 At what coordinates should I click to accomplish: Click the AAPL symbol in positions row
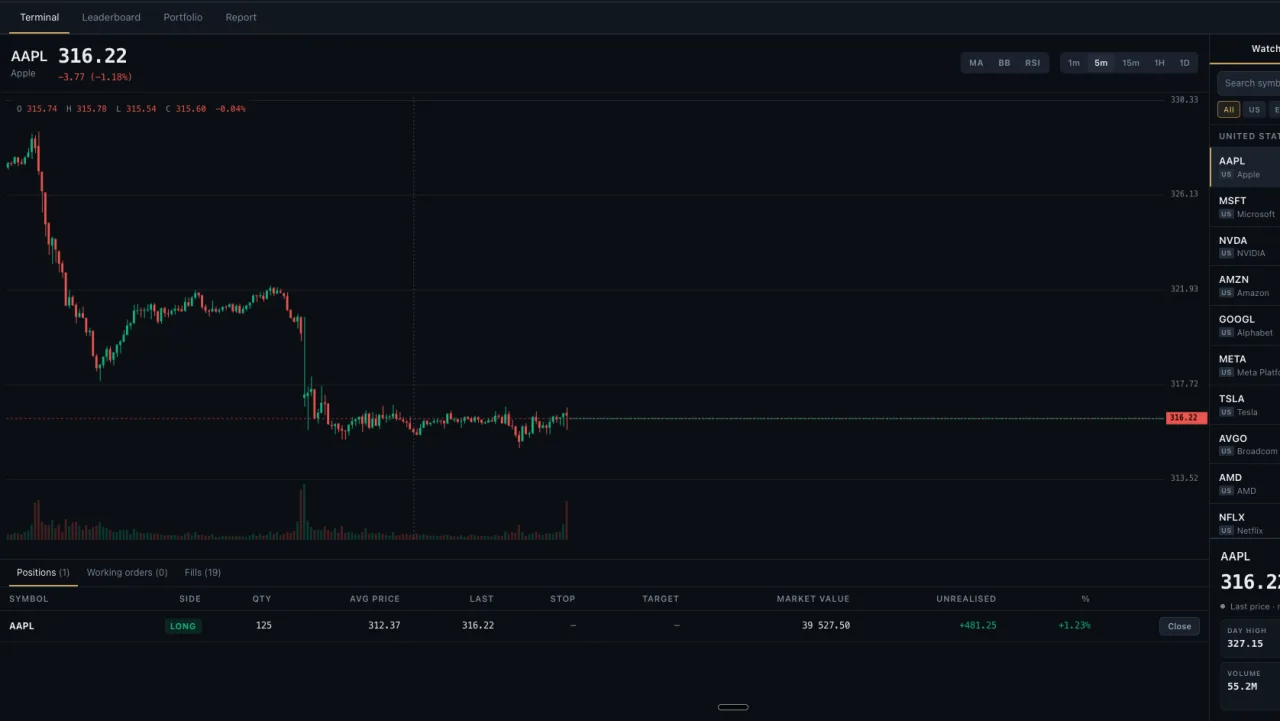(x=22, y=626)
